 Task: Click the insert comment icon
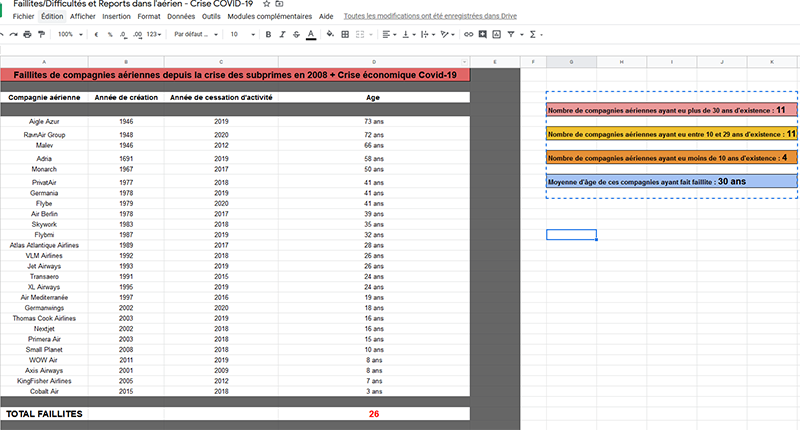(483, 34)
